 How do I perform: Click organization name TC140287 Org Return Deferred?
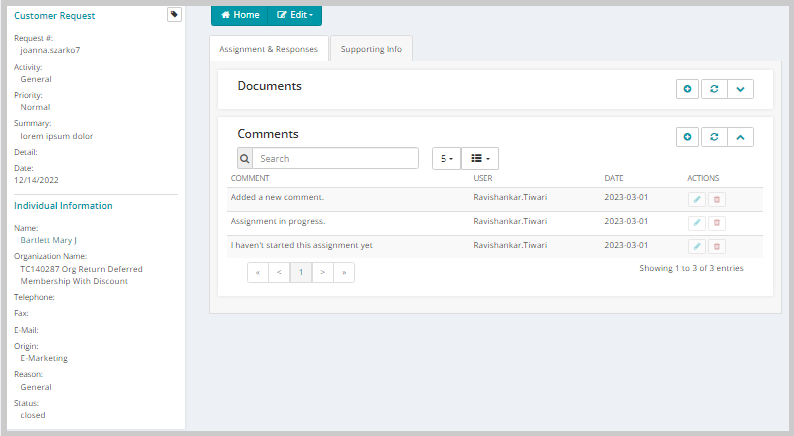[x=82, y=269]
